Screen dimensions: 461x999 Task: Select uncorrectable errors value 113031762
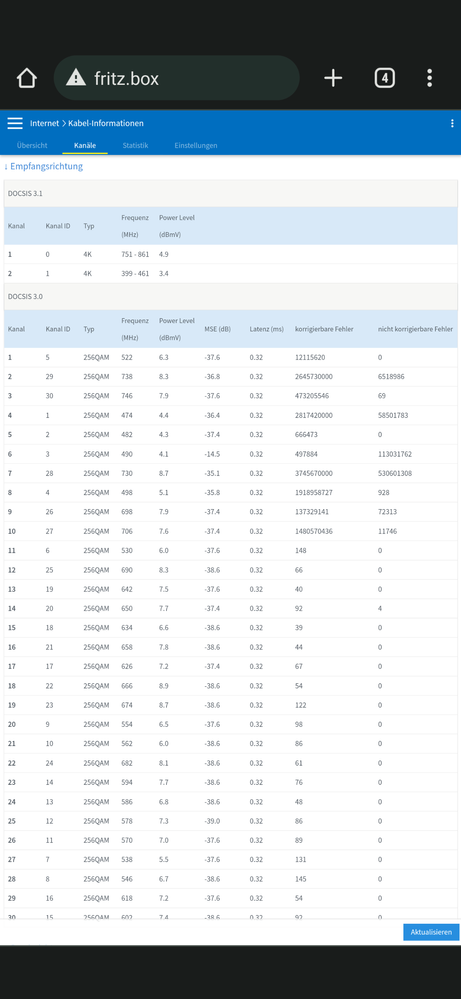pyautogui.click(x=395, y=454)
